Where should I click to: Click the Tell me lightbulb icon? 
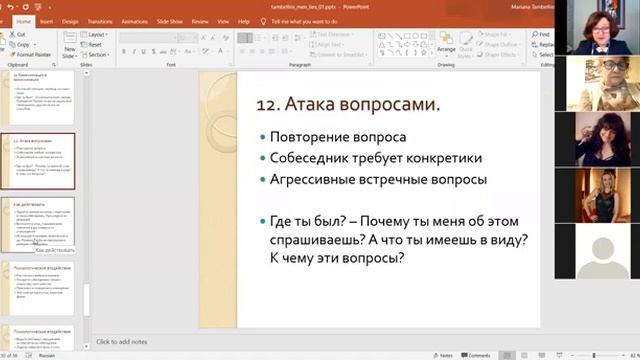tap(263, 22)
